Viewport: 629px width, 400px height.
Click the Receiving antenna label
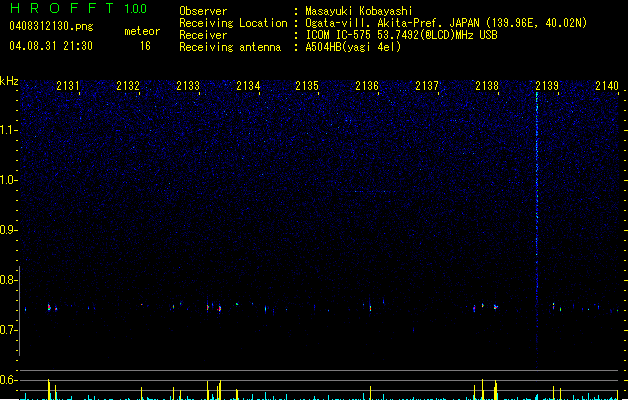(230, 47)
